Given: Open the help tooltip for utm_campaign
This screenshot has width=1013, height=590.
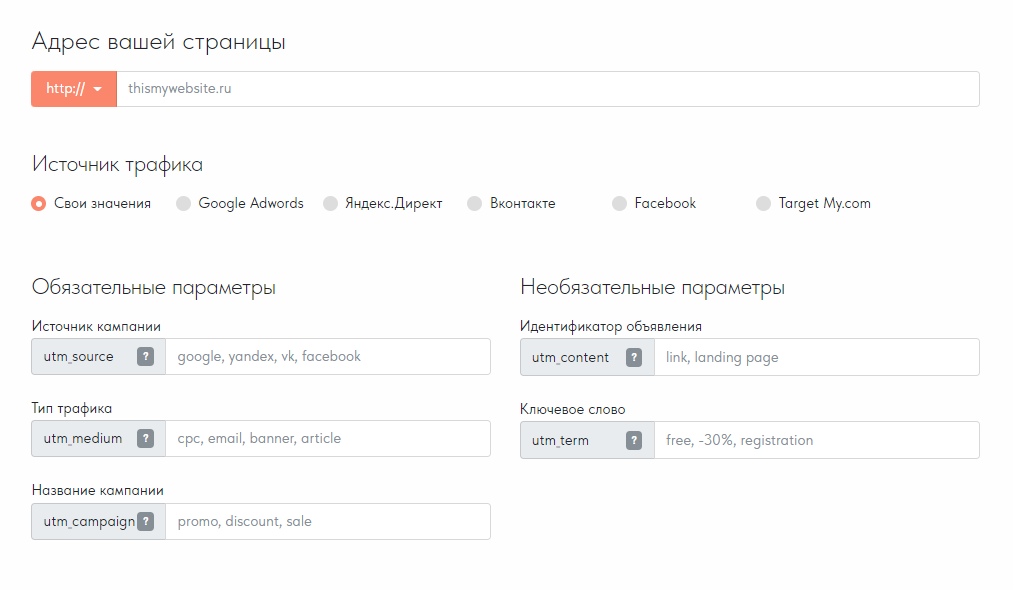Looking at the screenshot, I should coord(145,521).
